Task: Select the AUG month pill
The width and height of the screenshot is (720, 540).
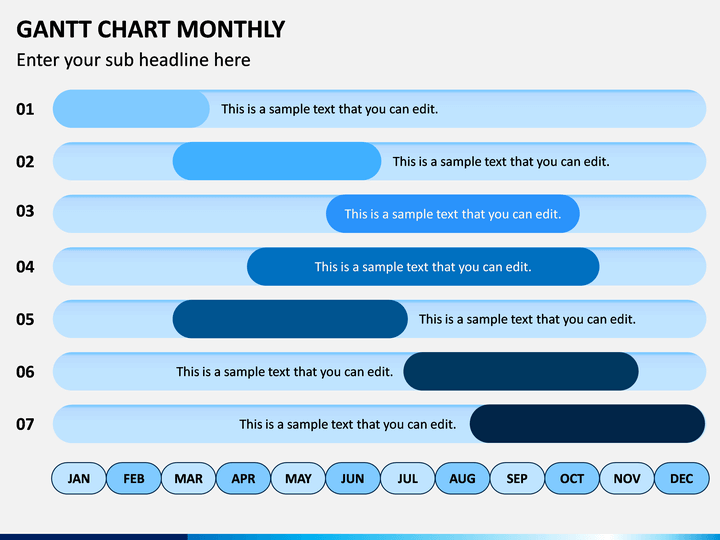Action: point(462,478)
